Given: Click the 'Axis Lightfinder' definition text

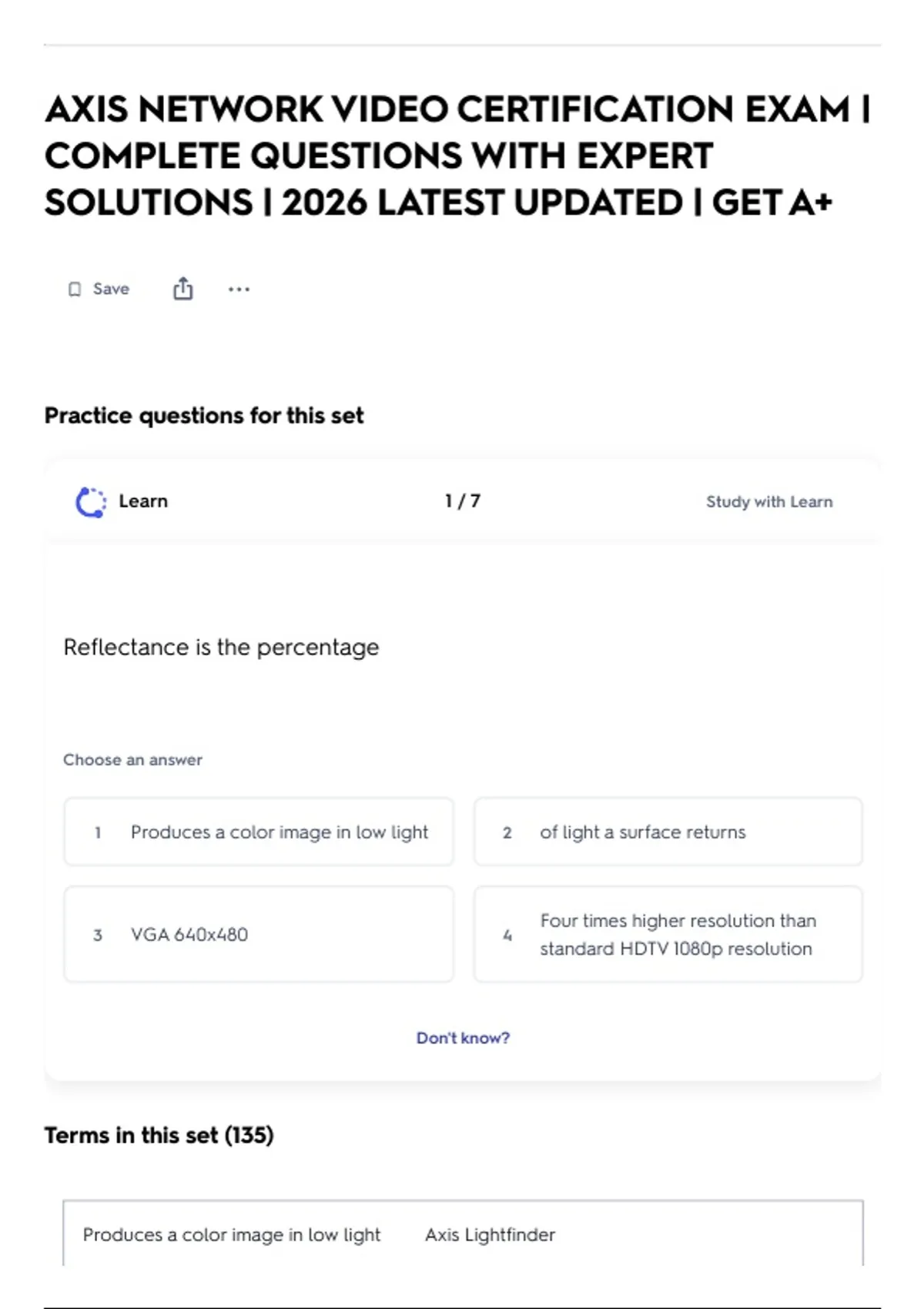Looking at the screenshot, I should pos(490,1234).
